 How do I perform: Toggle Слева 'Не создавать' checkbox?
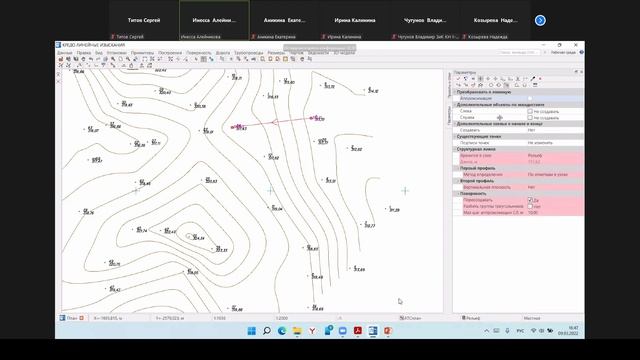530,111
